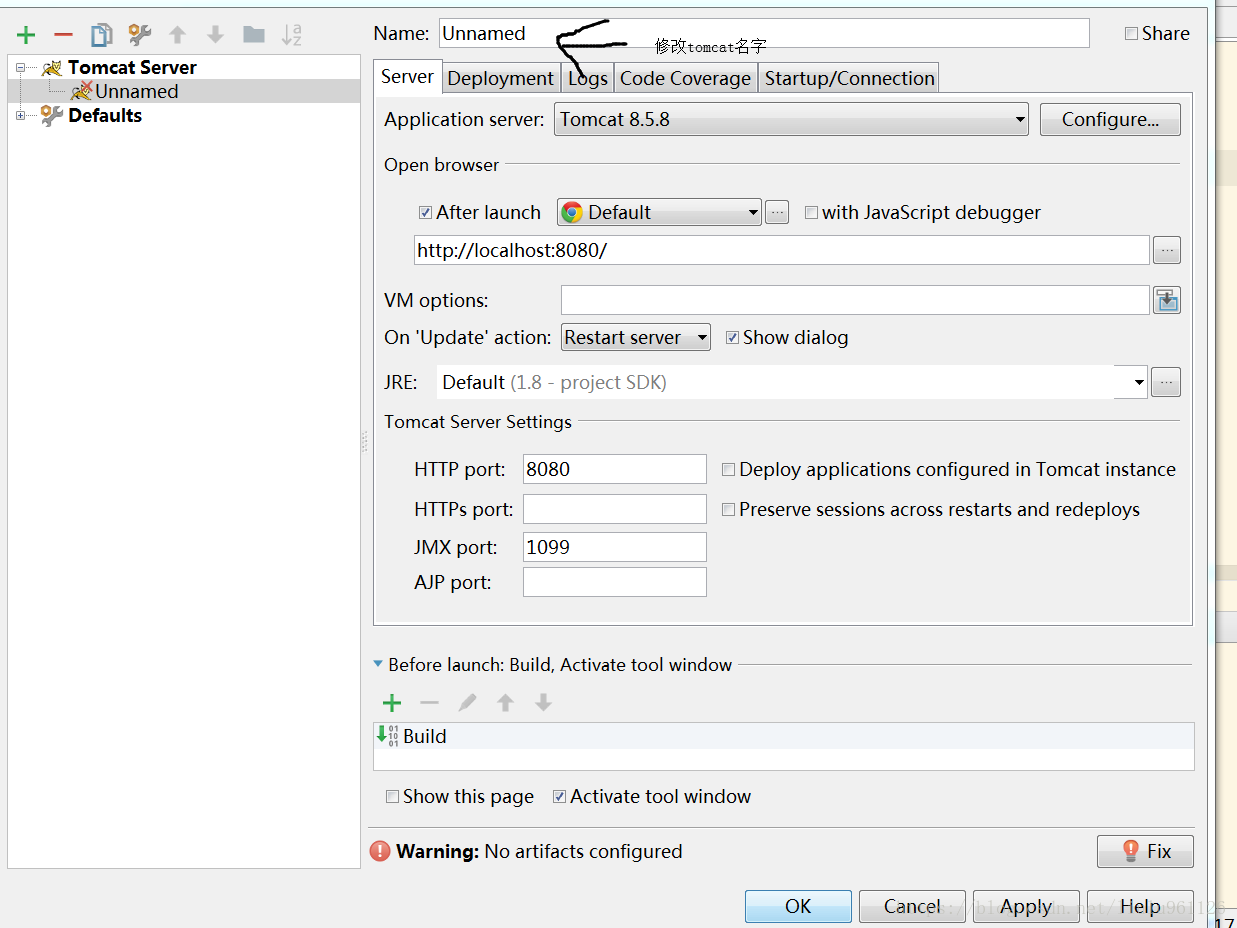Collapse the Tomcat Server tree node
1237x928 pixels.
[x=20, y=68]
